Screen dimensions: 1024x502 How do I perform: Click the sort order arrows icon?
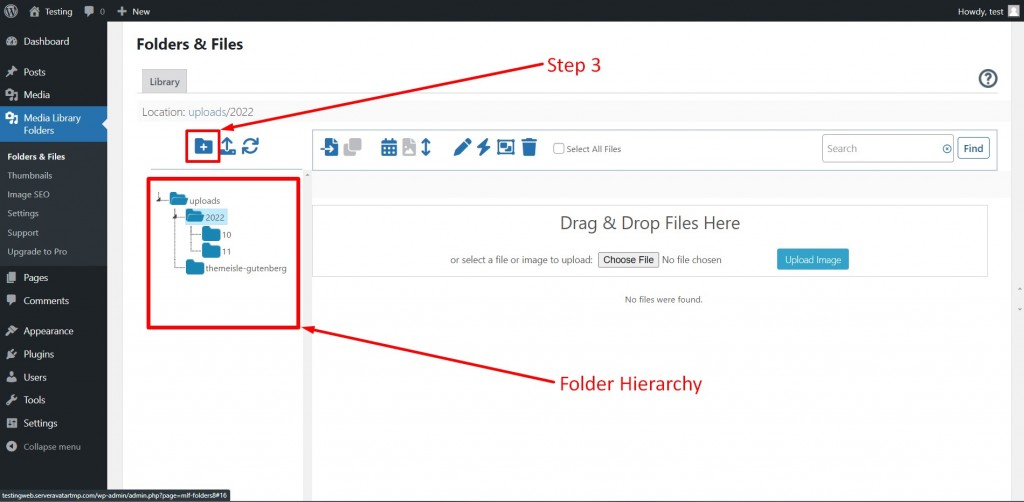click(x=426, y=148)
